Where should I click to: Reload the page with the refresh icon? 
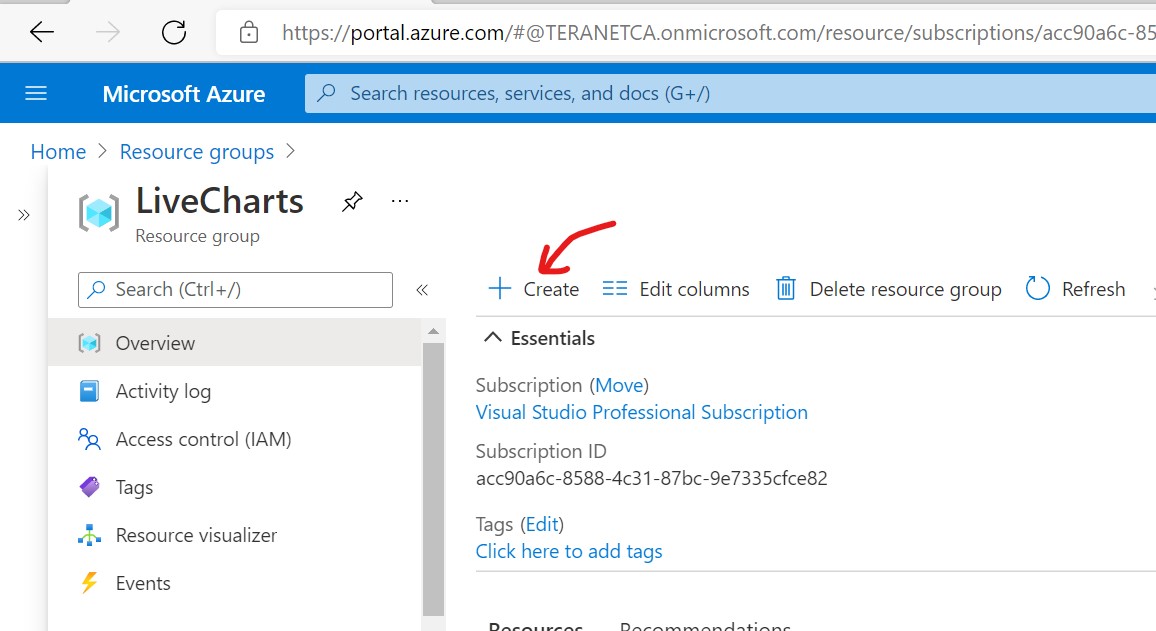point(174,32)
